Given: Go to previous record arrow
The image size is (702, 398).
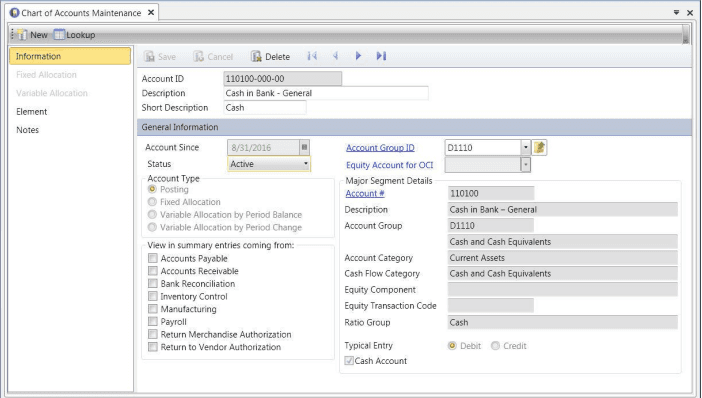Looking at the screenshot, I should pos(335,56).
